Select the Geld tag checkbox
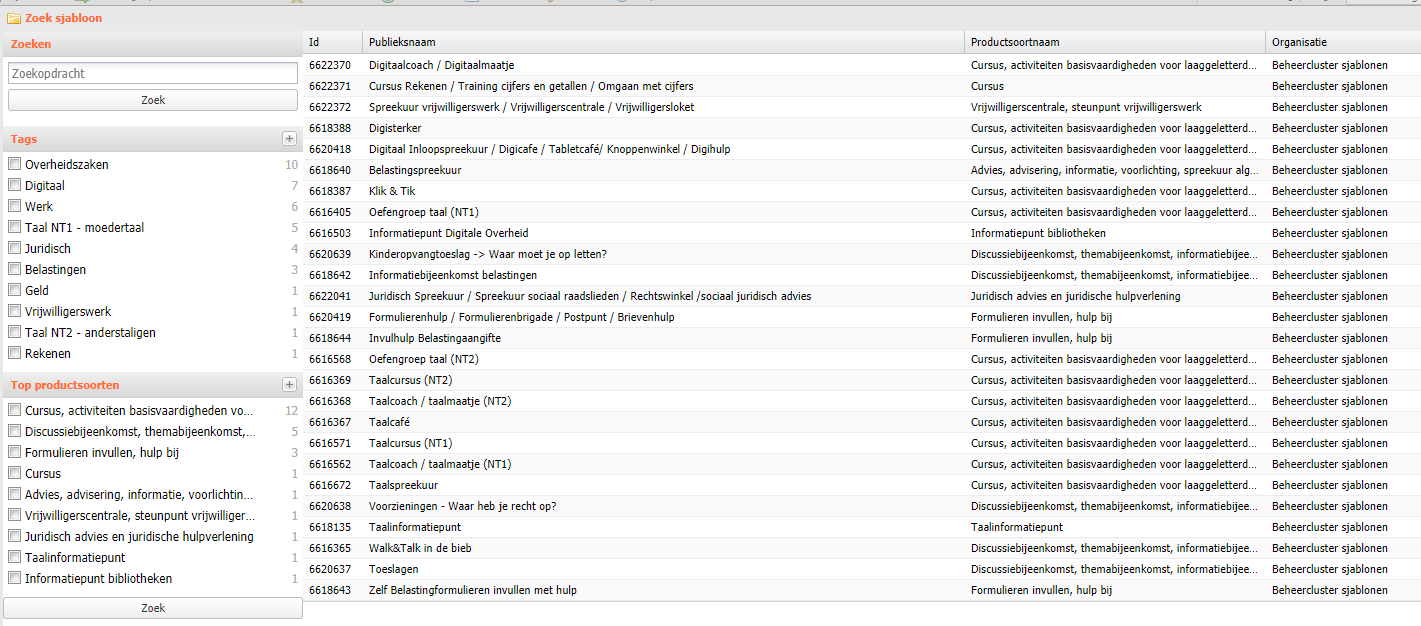Screen dimensions: 1421x626 coord(14,290)
